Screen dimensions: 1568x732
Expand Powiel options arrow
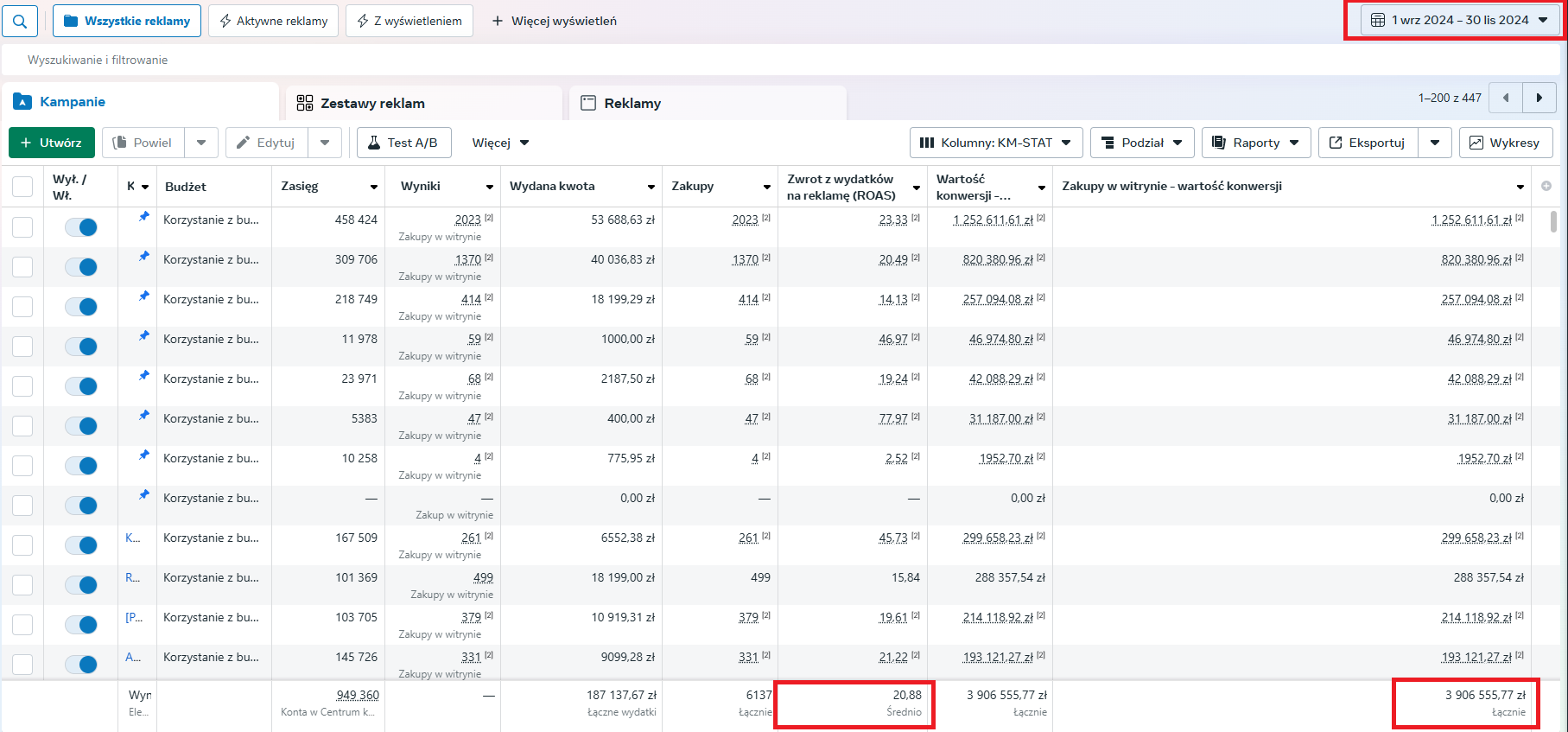tap(201, 143)
